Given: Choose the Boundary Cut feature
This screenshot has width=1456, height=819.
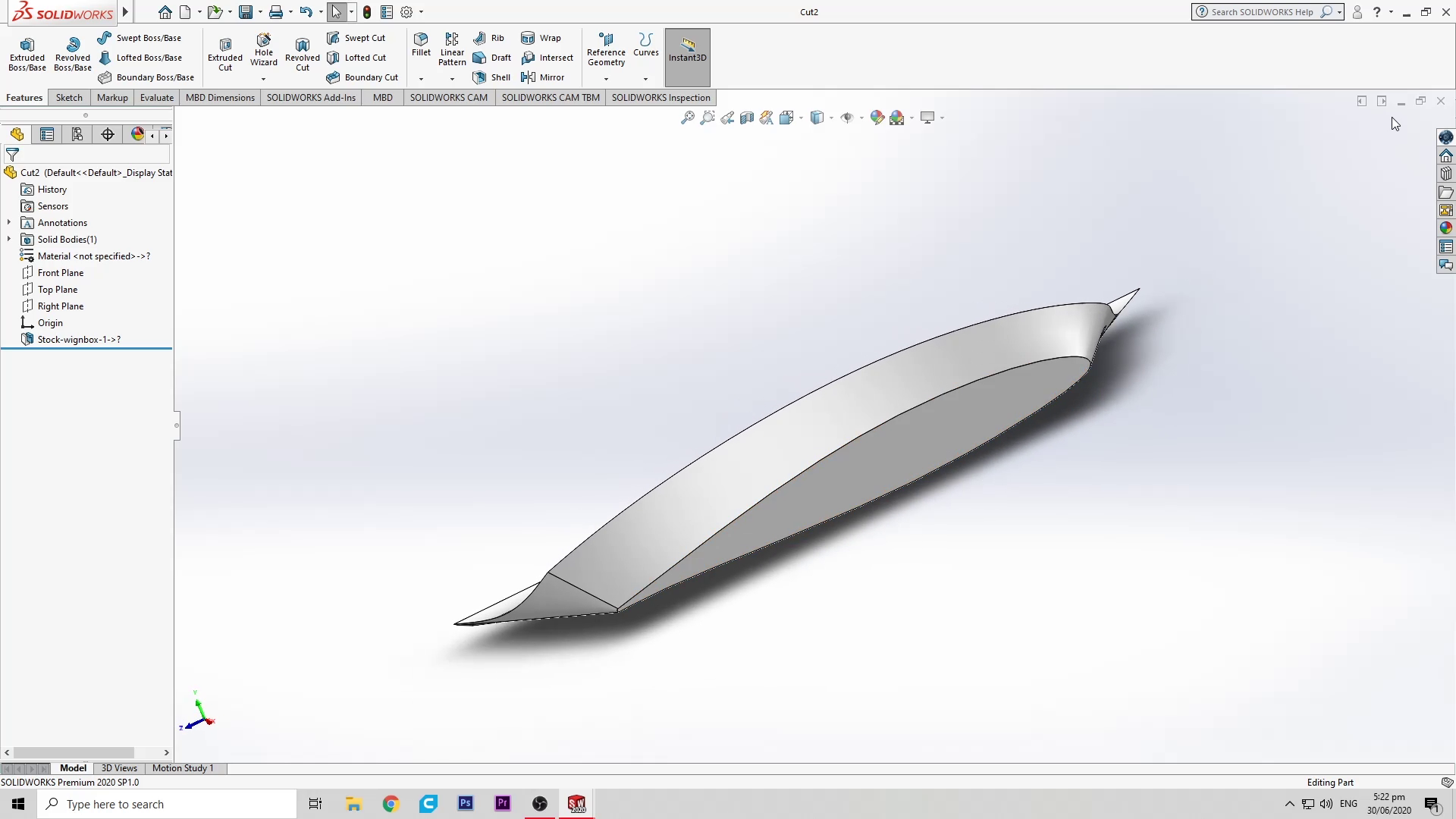Looking at the screenshot, I should (x=362, y=77).
